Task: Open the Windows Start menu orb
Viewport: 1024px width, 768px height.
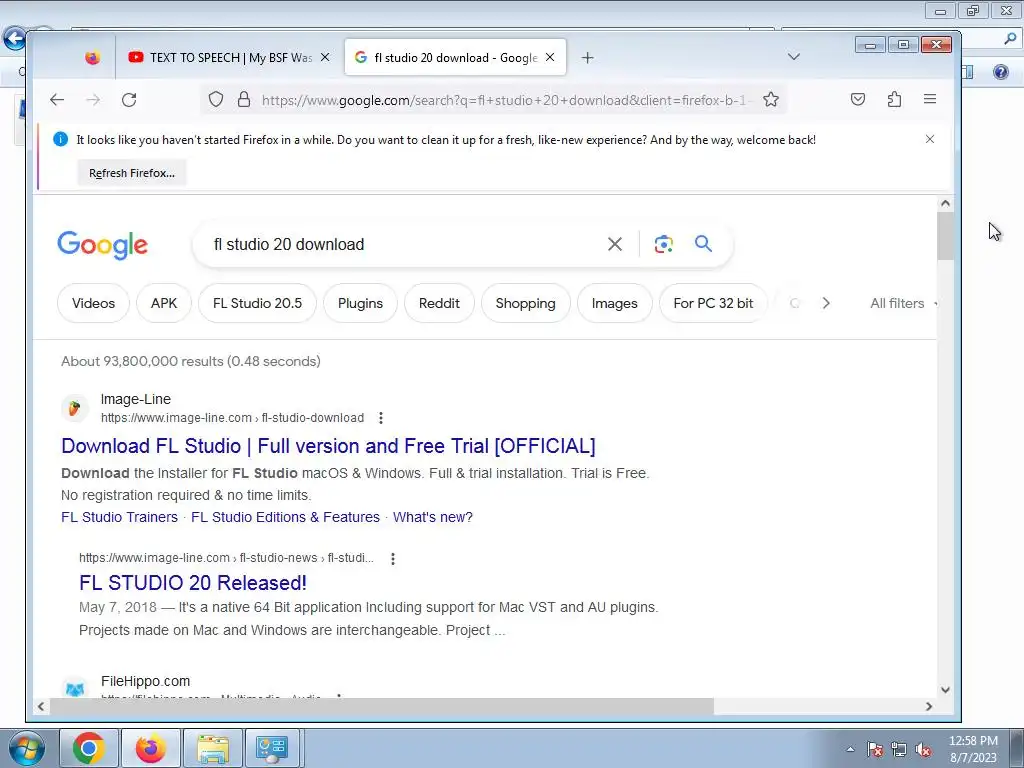Action: pos(27,748)
